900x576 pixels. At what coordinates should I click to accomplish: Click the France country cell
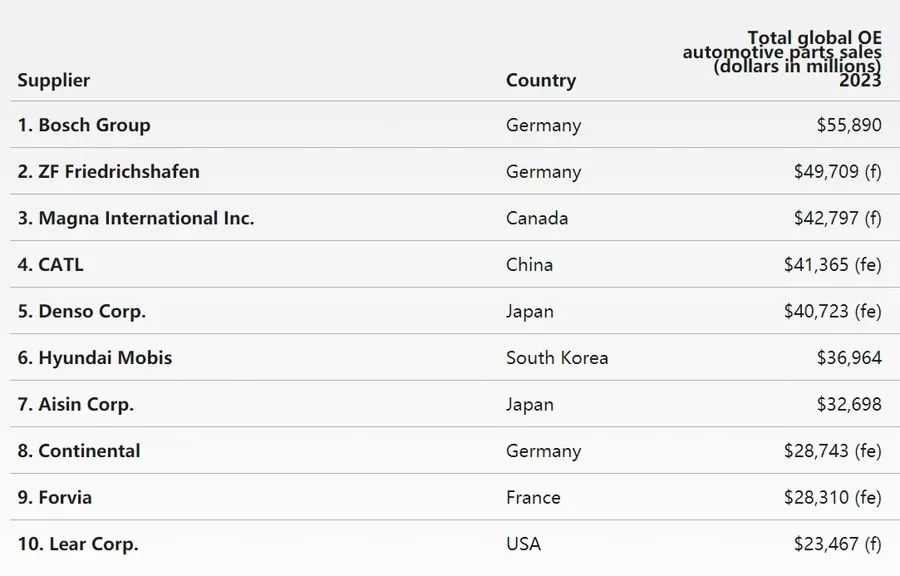pyautogui.click(x=533, y=497)
